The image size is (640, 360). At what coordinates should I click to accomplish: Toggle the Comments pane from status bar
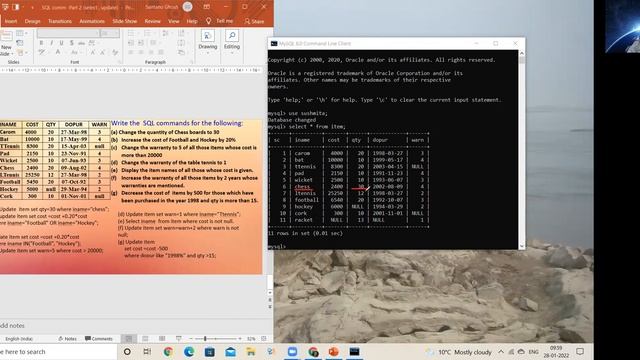(x=98, y=339)
